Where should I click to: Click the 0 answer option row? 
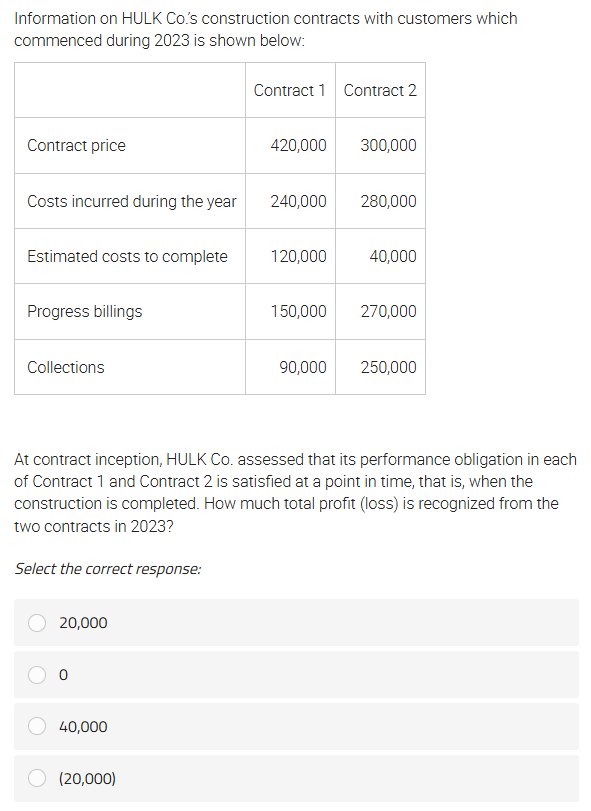tap(296, 675)
